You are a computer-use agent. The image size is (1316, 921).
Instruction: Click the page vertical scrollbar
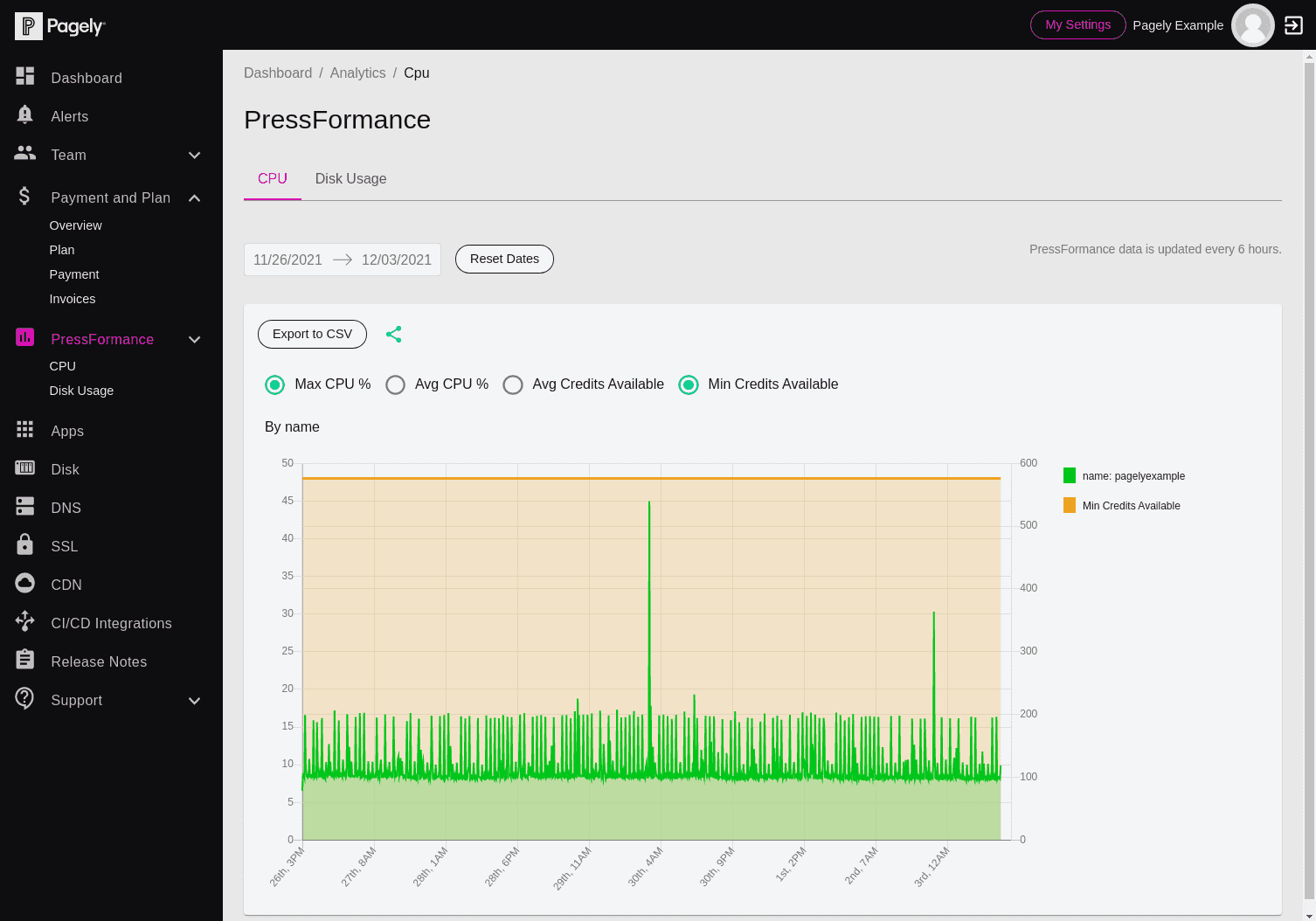1309,479
